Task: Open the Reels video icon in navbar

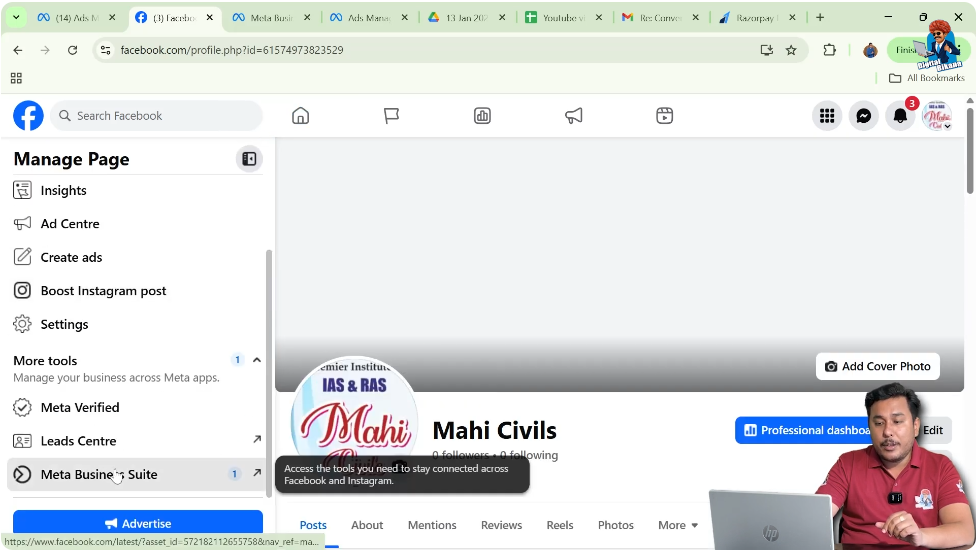Action: [664, 116]
